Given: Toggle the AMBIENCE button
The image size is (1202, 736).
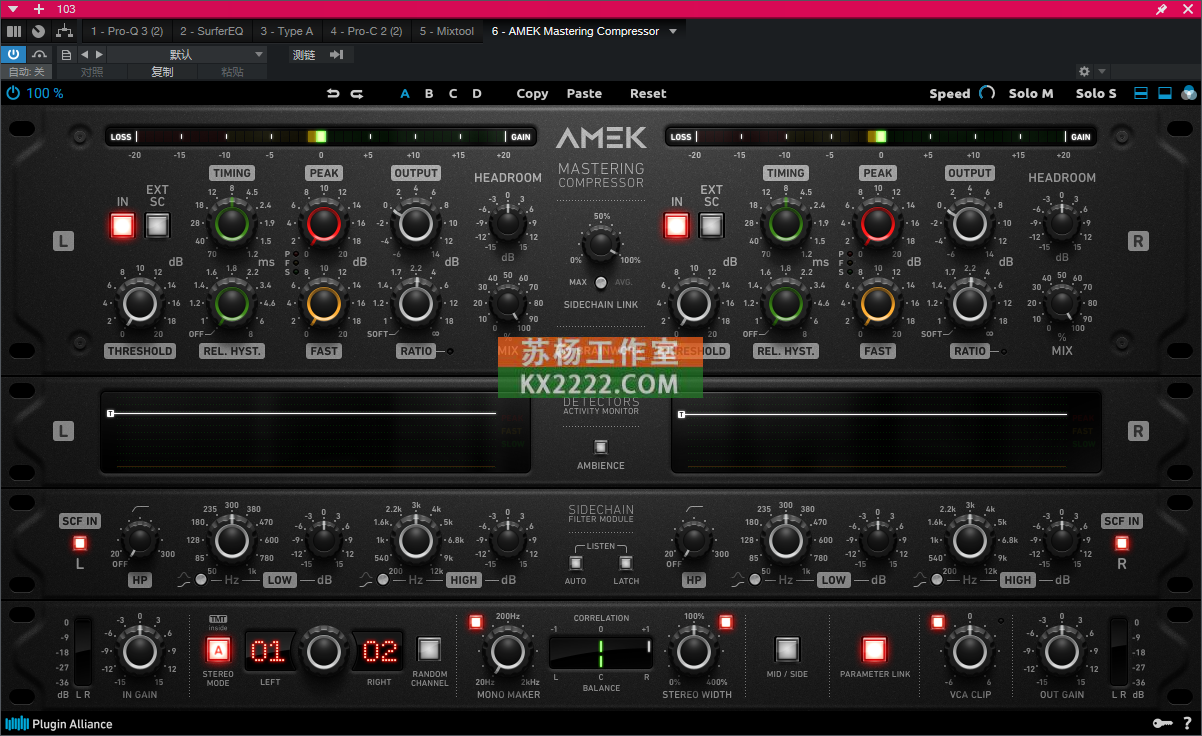Looking at the screenshot, I should pyautogui.click(x=601, y=447).
